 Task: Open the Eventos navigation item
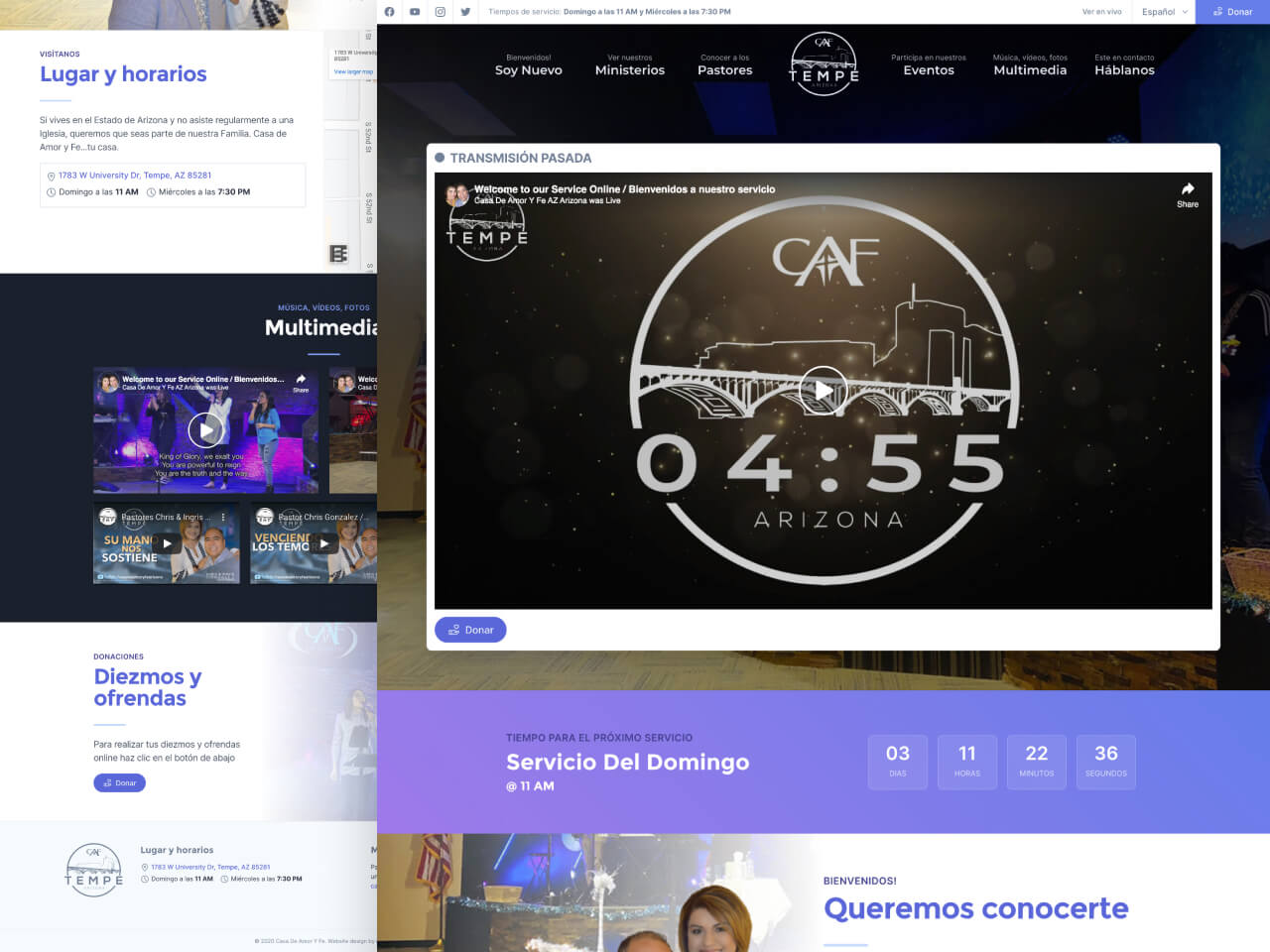[929, 70]
